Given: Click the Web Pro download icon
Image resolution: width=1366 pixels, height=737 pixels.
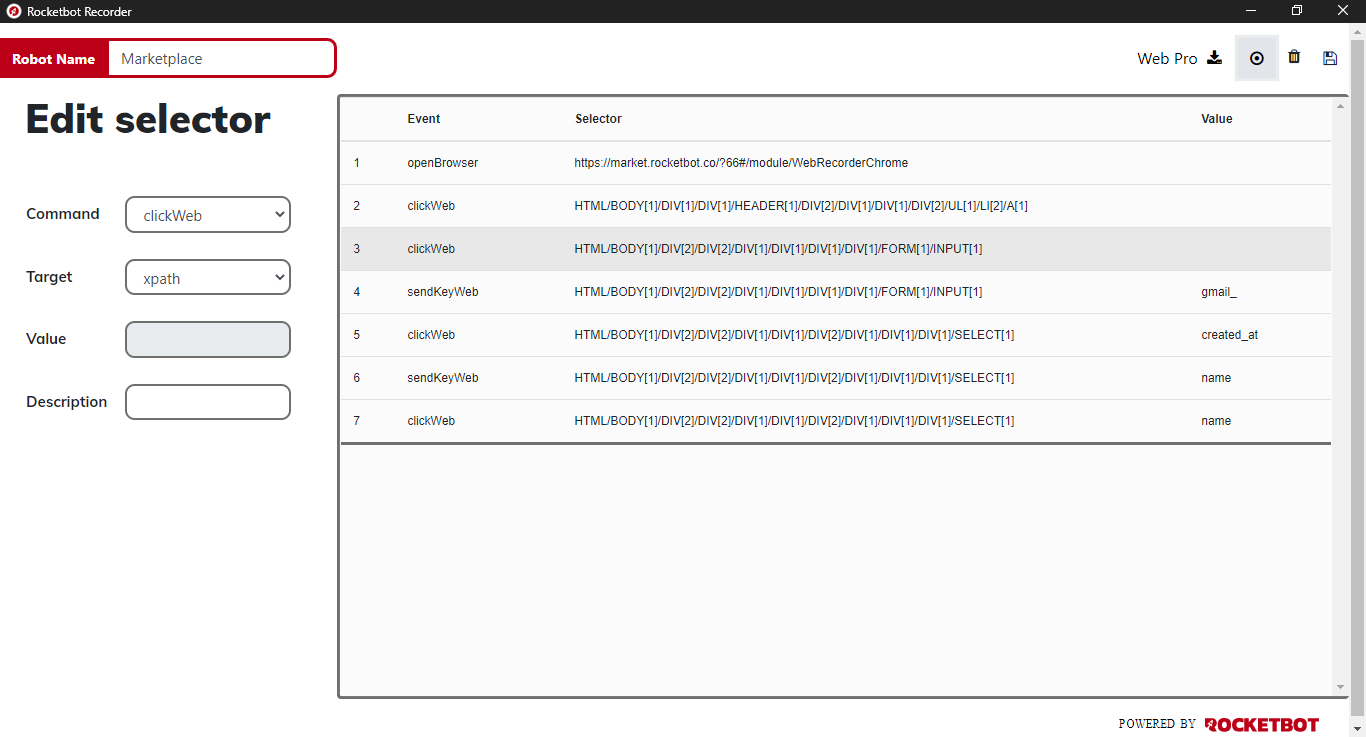Looking at the screenshot, I should pyautogui.click(x=1214, y=58).
